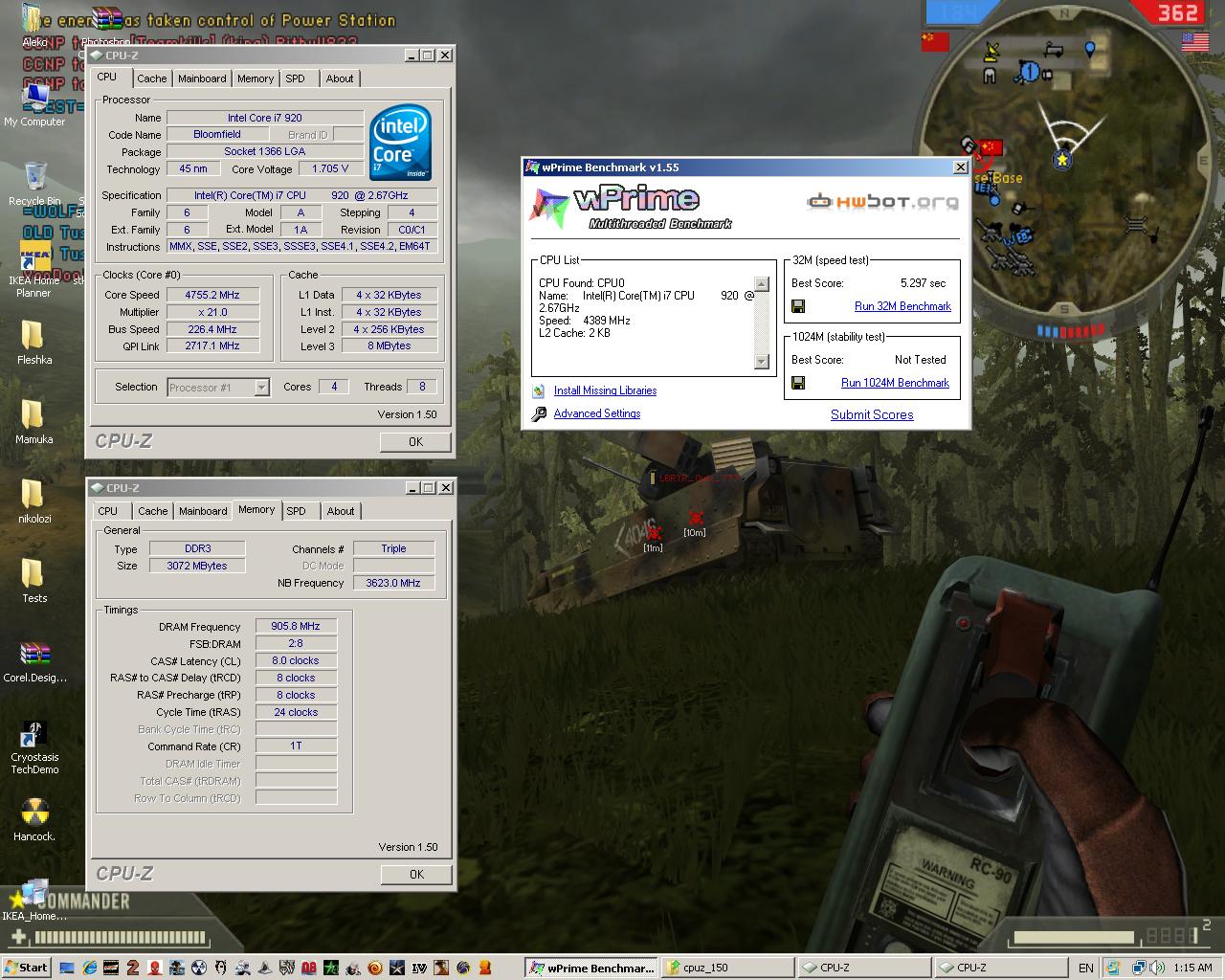Switch to the Mainboard tab in the top CPU-Z window
The image size is (1225, 980).
click(203, 78)
